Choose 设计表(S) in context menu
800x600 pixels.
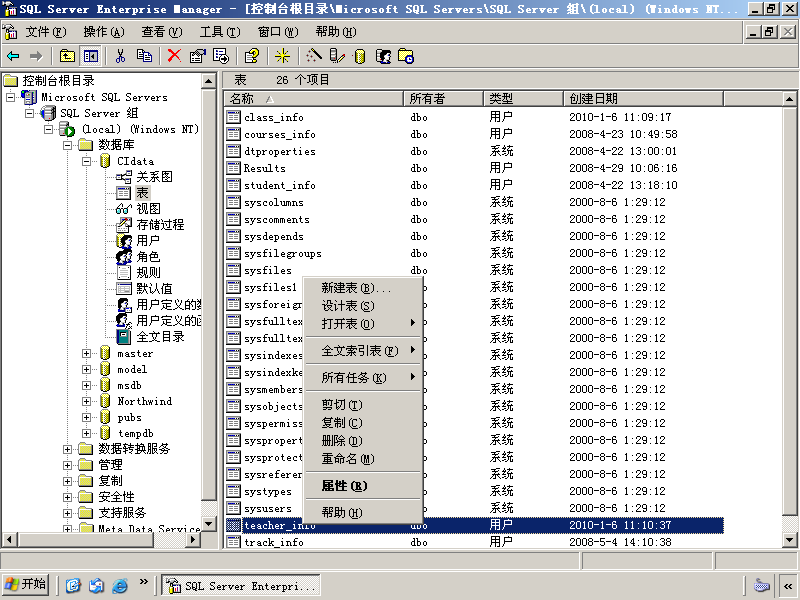pyautogui.click(x=363, y=306)
